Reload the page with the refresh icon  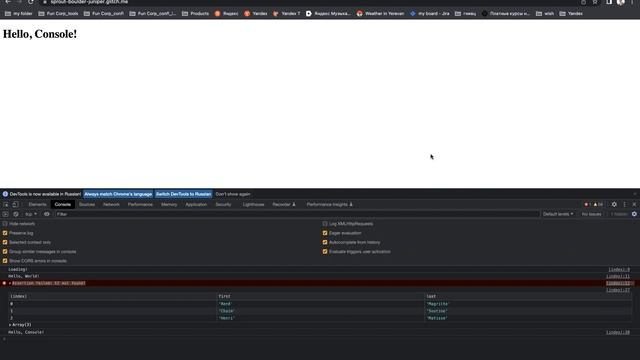[31, 2]
